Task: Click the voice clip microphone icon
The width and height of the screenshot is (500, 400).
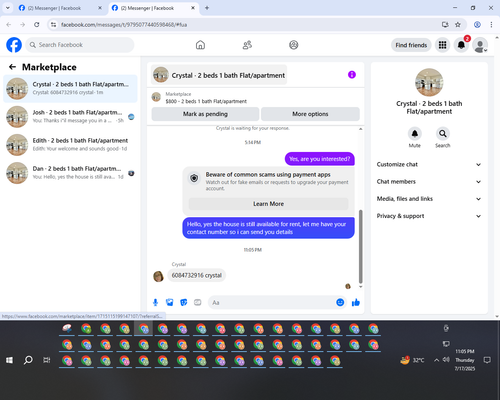Action: click(155, 303)
